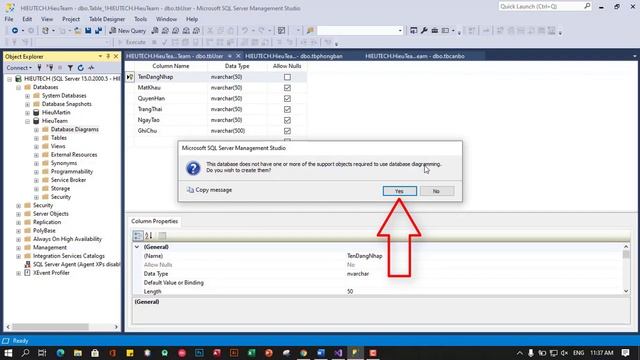640x360 pixels.
Task: Collapse the Databases folder node
Action: coord(18,87)
